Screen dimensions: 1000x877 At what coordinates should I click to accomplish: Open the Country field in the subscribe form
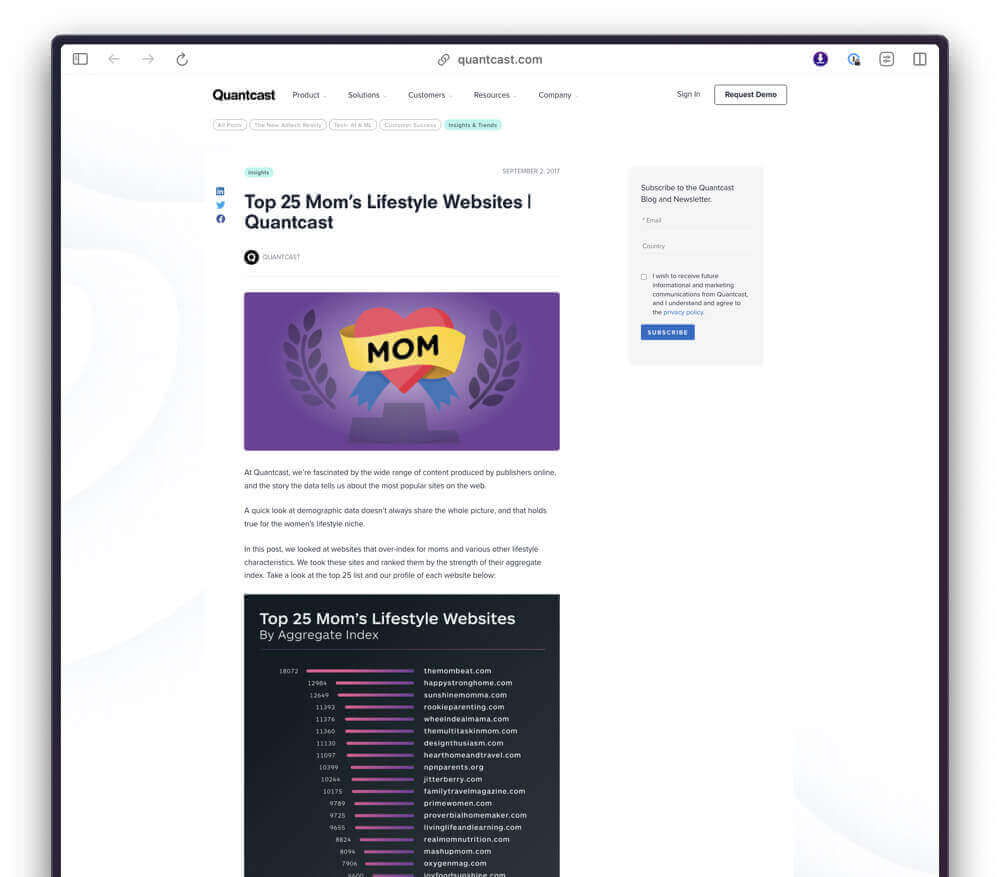click(x=696, y=246)
